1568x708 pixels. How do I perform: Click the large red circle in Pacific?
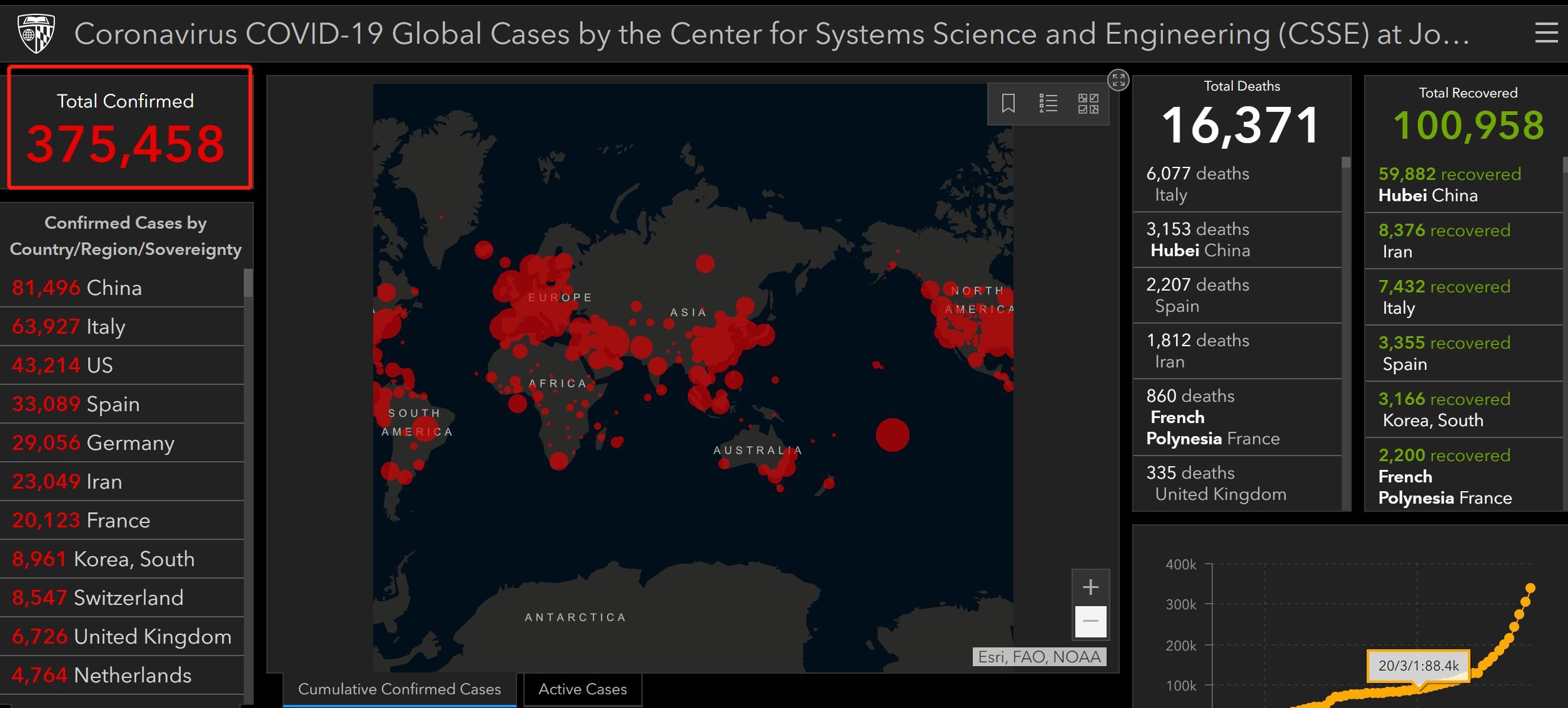[x=892, y=435]
